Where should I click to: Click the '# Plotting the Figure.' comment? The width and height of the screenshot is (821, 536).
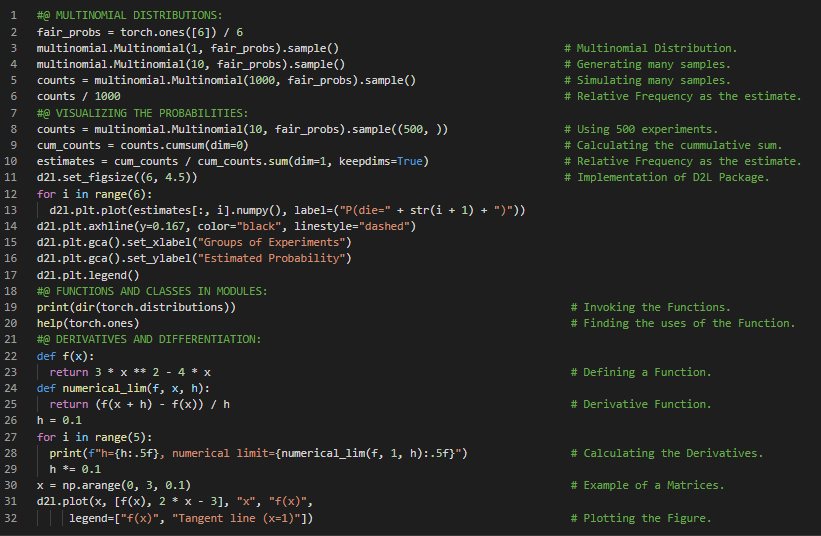[x=640, y=518]
